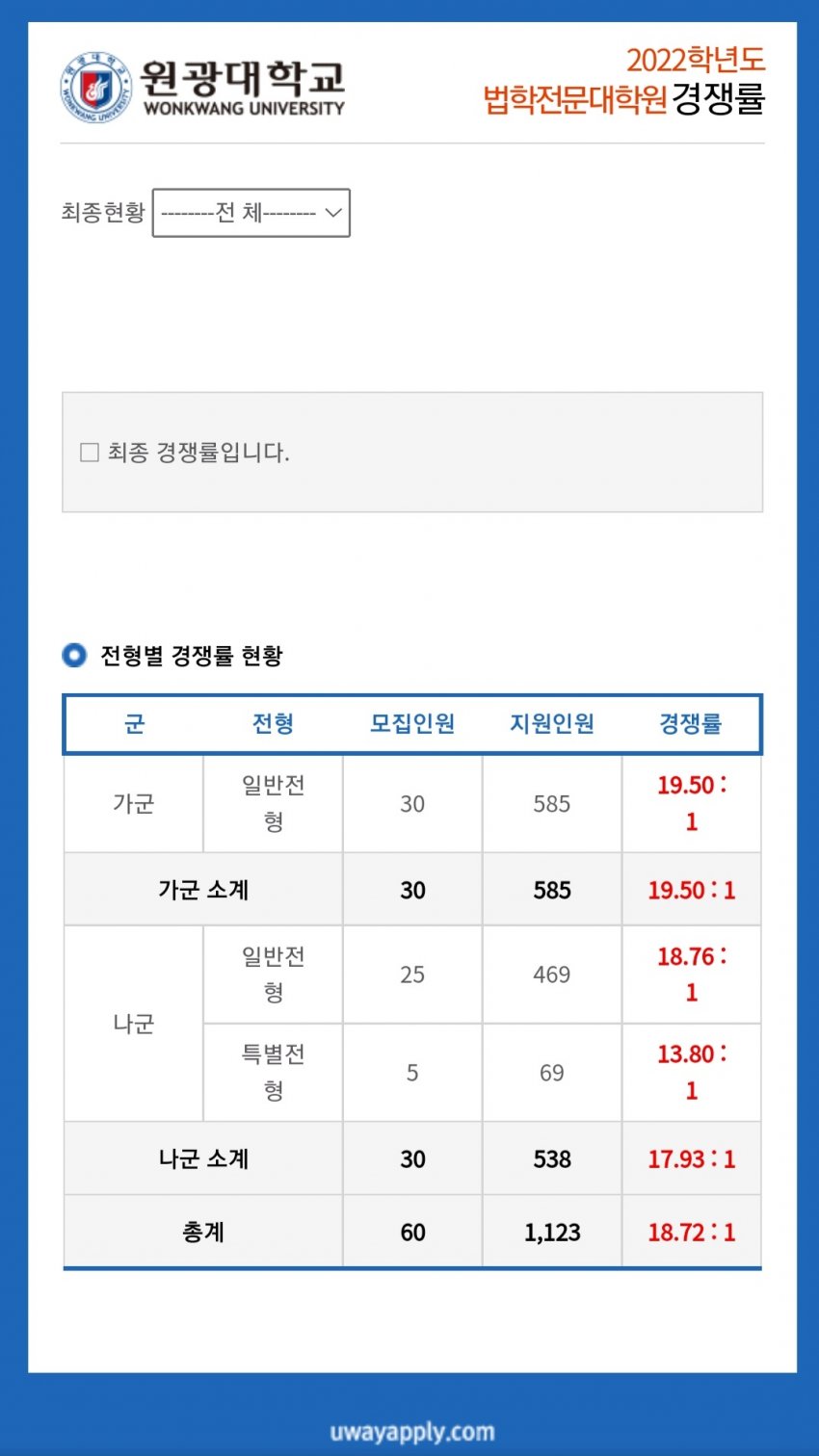Click the 18.72 : 1 total ratio
819x1456 pixels.
point(691,1232)
